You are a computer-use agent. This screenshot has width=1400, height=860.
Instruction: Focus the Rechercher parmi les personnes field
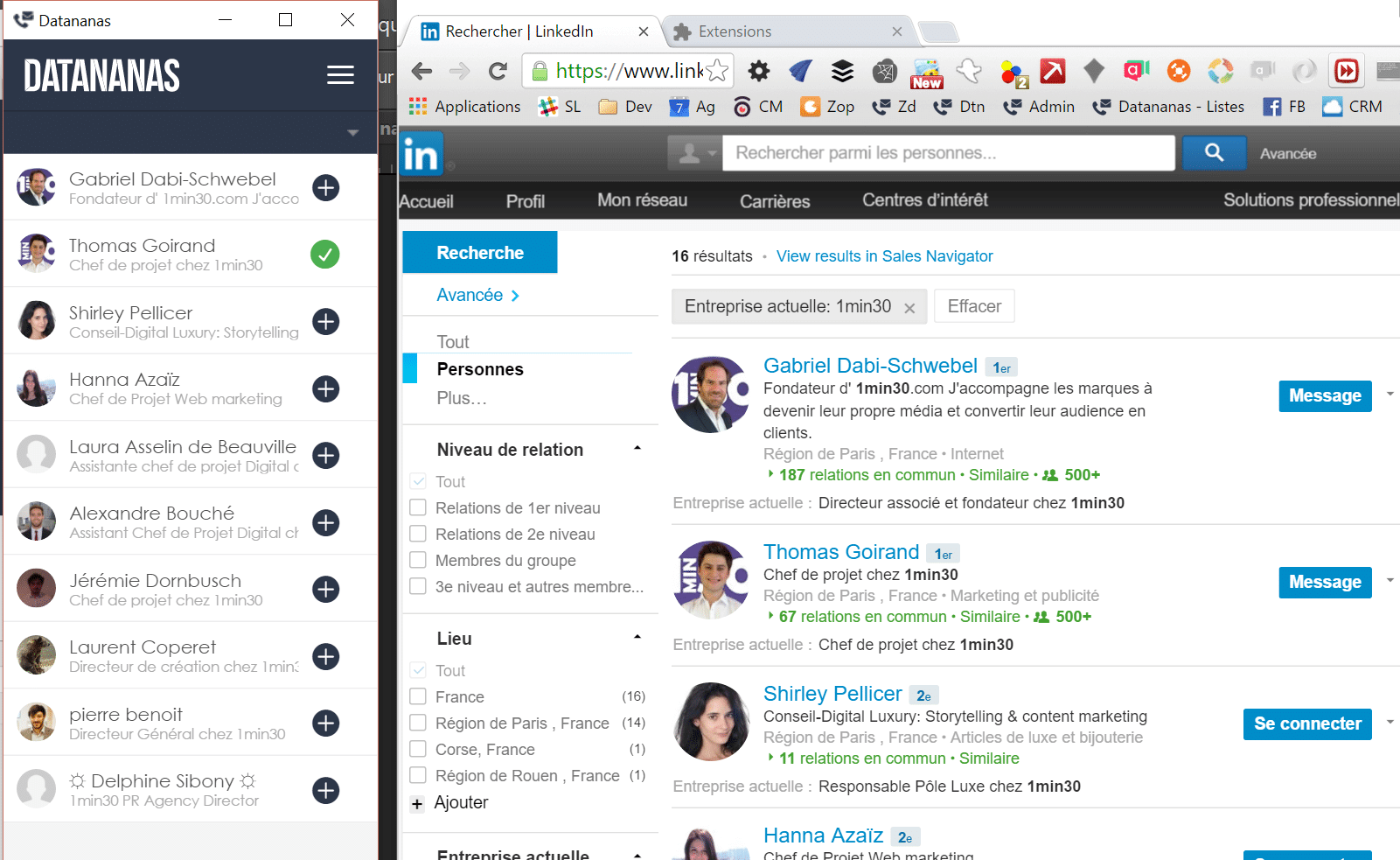point(949,153)
